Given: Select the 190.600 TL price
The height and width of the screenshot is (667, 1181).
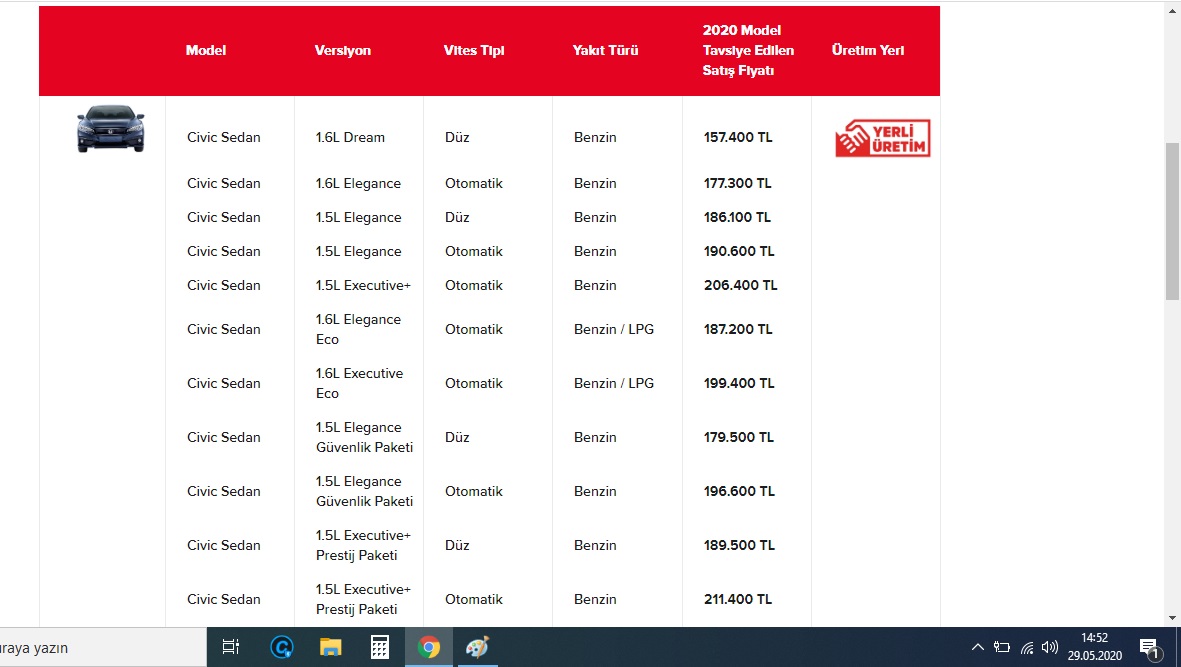Looking at the screenshot, I should click(739, 251).
